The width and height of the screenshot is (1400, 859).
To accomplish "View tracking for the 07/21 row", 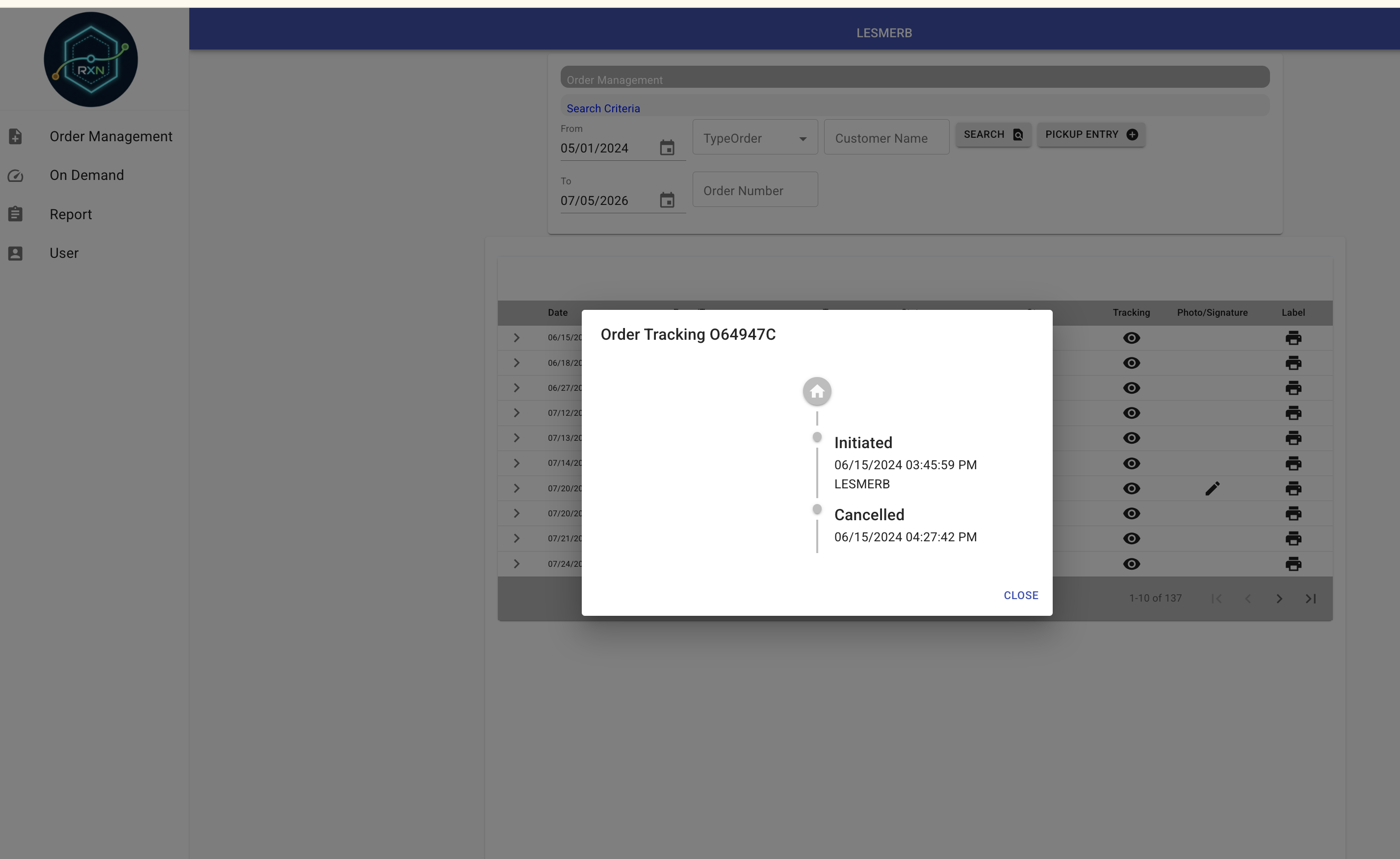I will click(x=1131, y=538).
